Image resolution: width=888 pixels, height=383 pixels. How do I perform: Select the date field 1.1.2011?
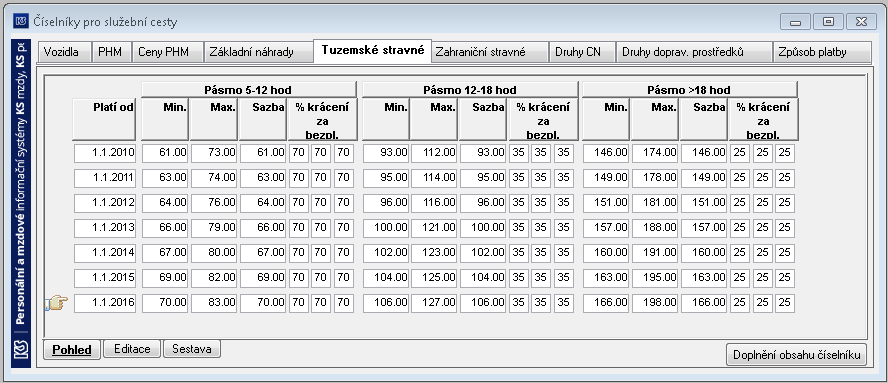coord(105,178)
